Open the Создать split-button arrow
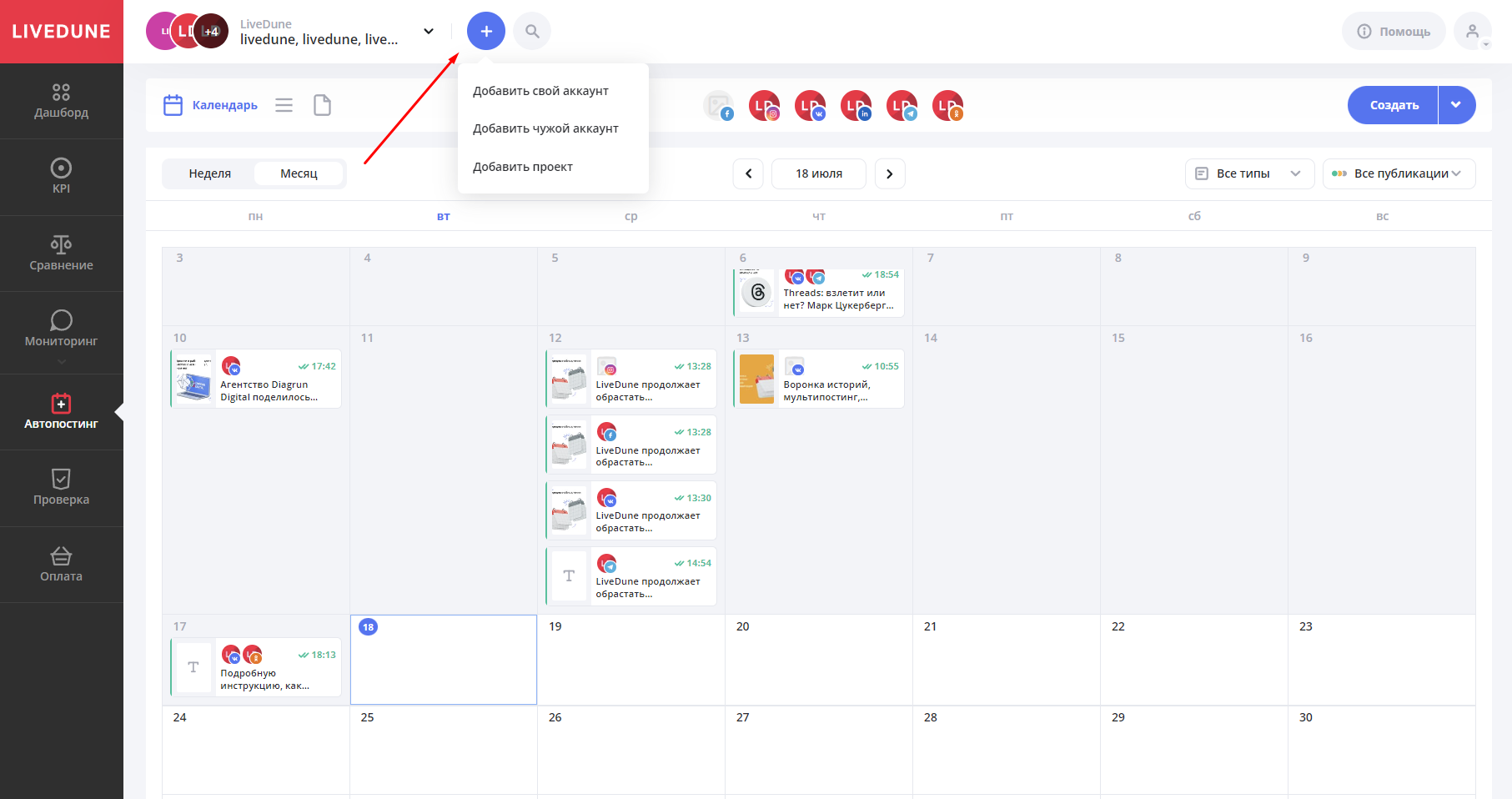The height and width of the screenshot is (799, 1512). pos(1456,105)
